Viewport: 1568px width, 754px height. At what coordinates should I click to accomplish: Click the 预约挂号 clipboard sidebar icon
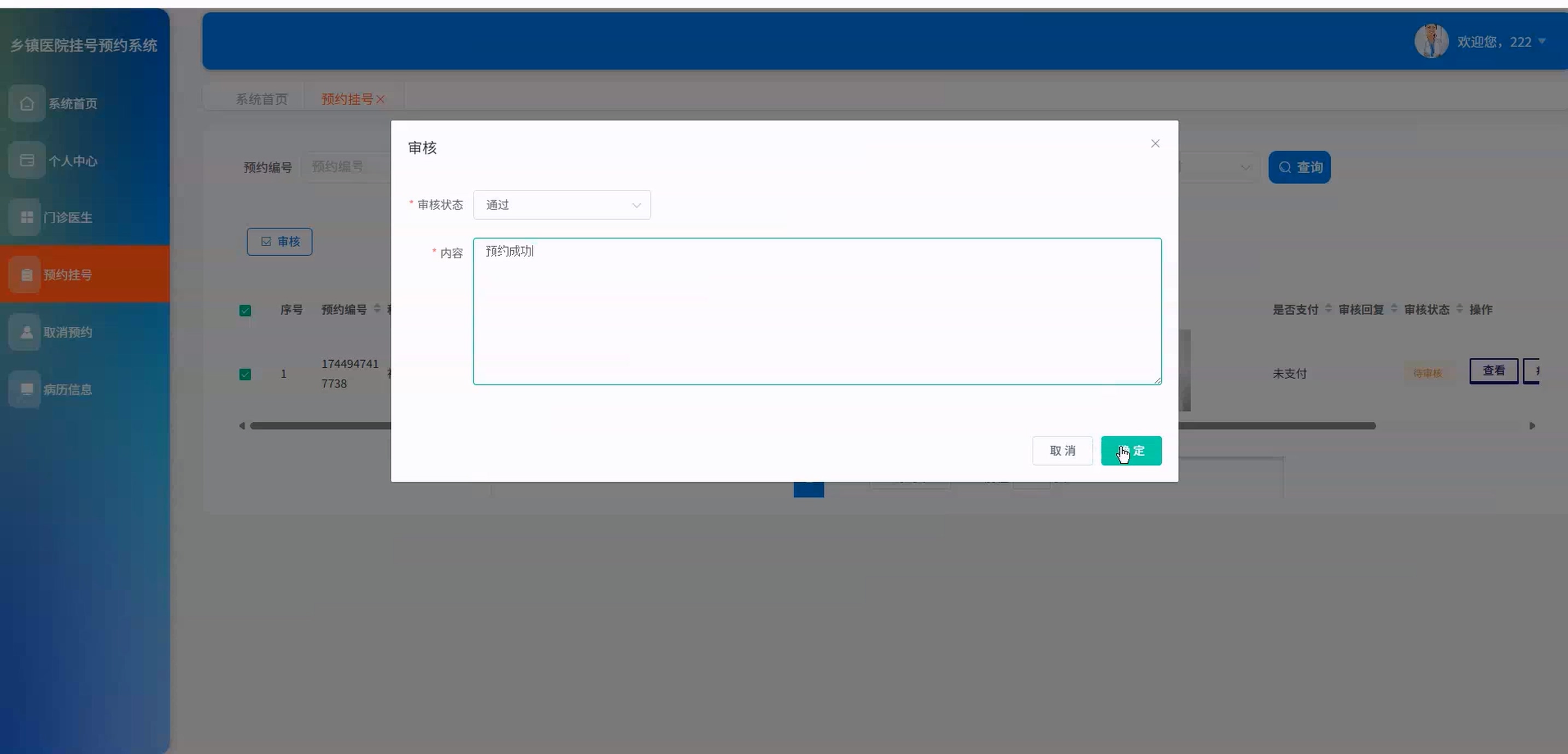(27, 275)
